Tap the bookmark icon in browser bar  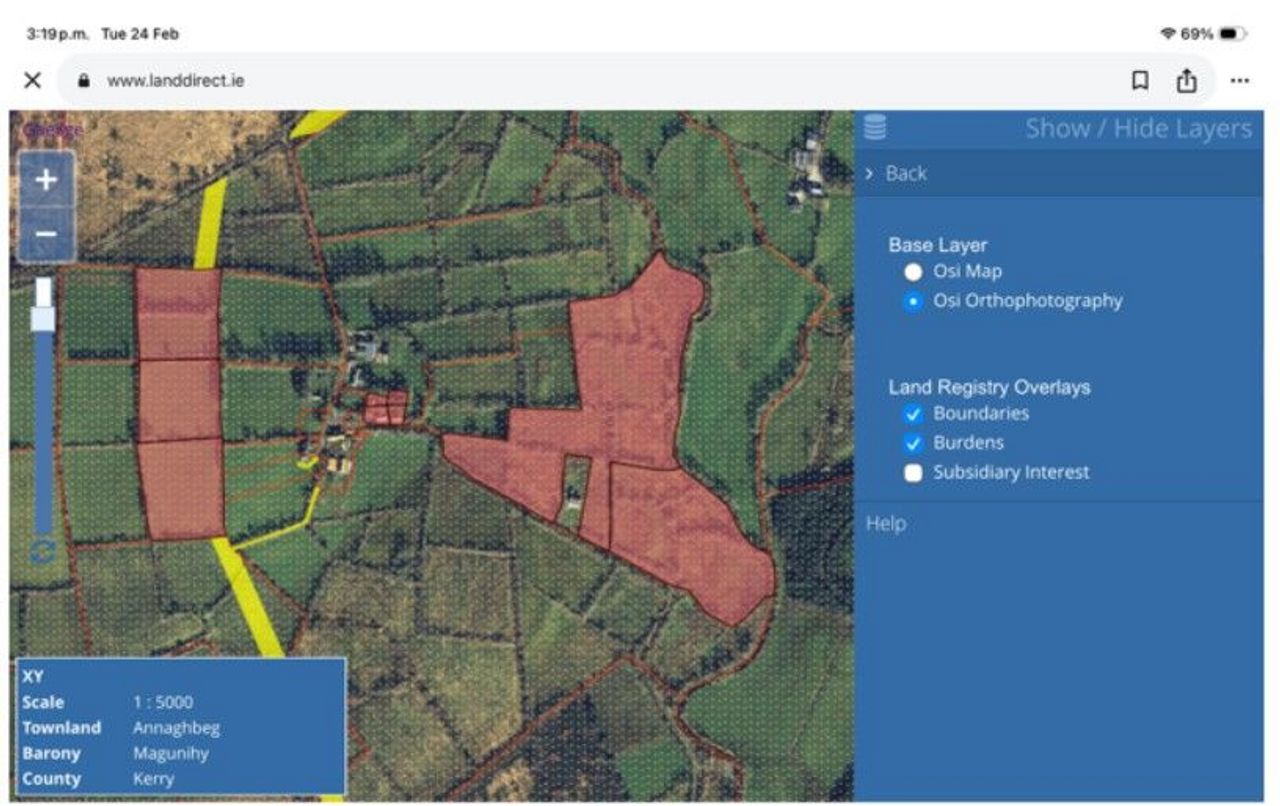pos(1139,81)
